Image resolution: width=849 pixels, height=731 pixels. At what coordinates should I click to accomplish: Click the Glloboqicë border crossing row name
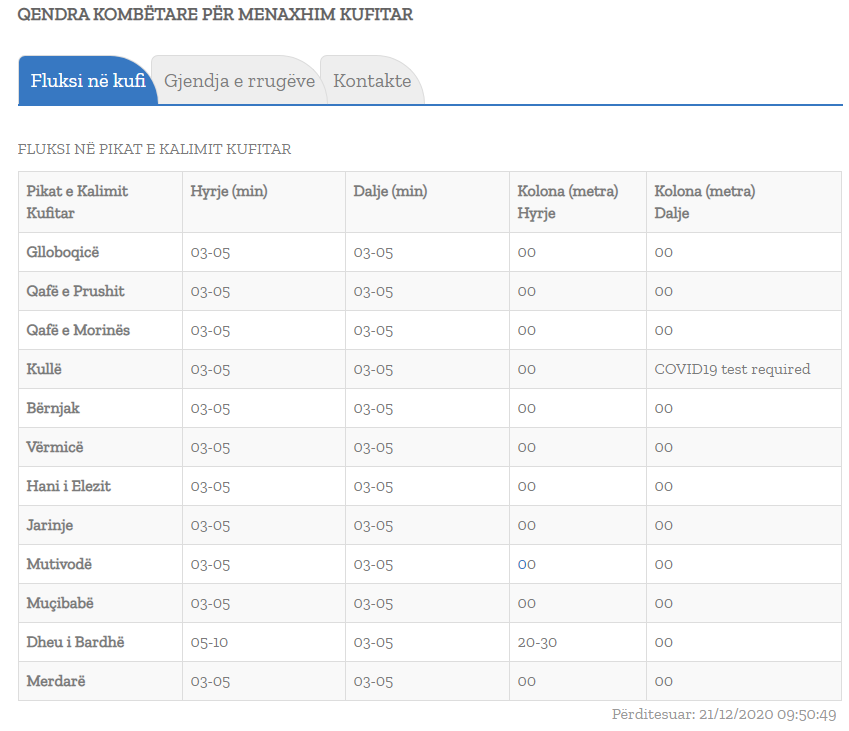click(63, 252)
